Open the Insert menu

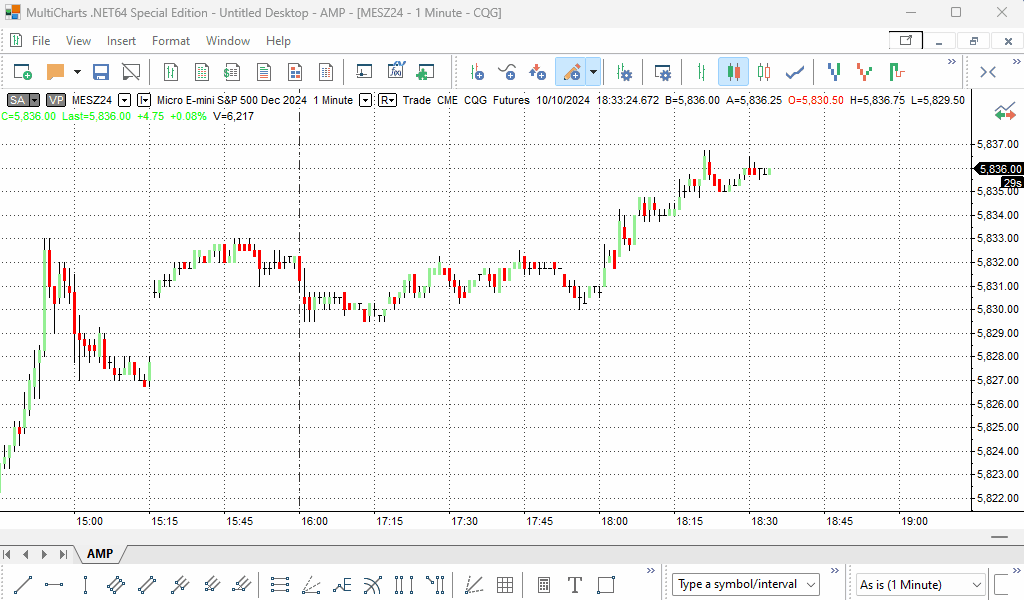click(x=121, y=41)
